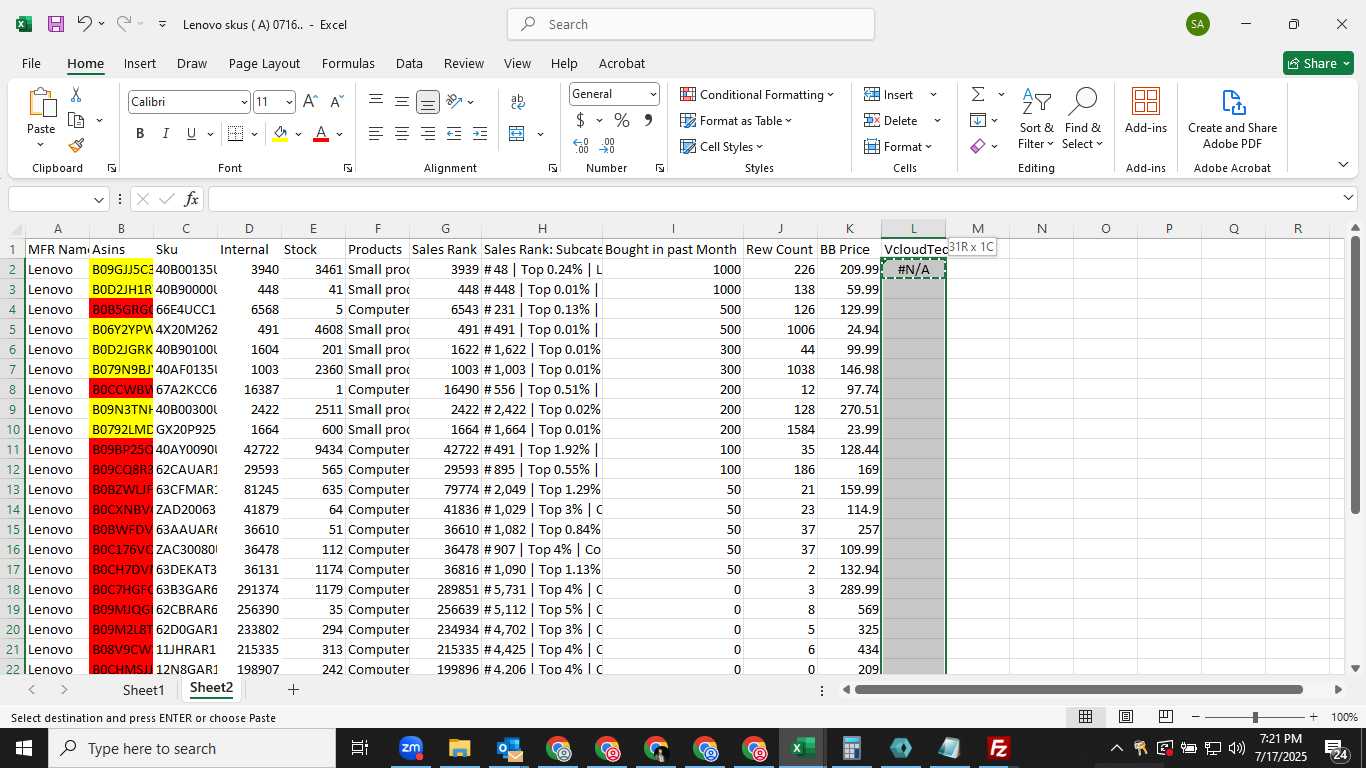Open FileZilla from the taskbar

coord(998,748)
